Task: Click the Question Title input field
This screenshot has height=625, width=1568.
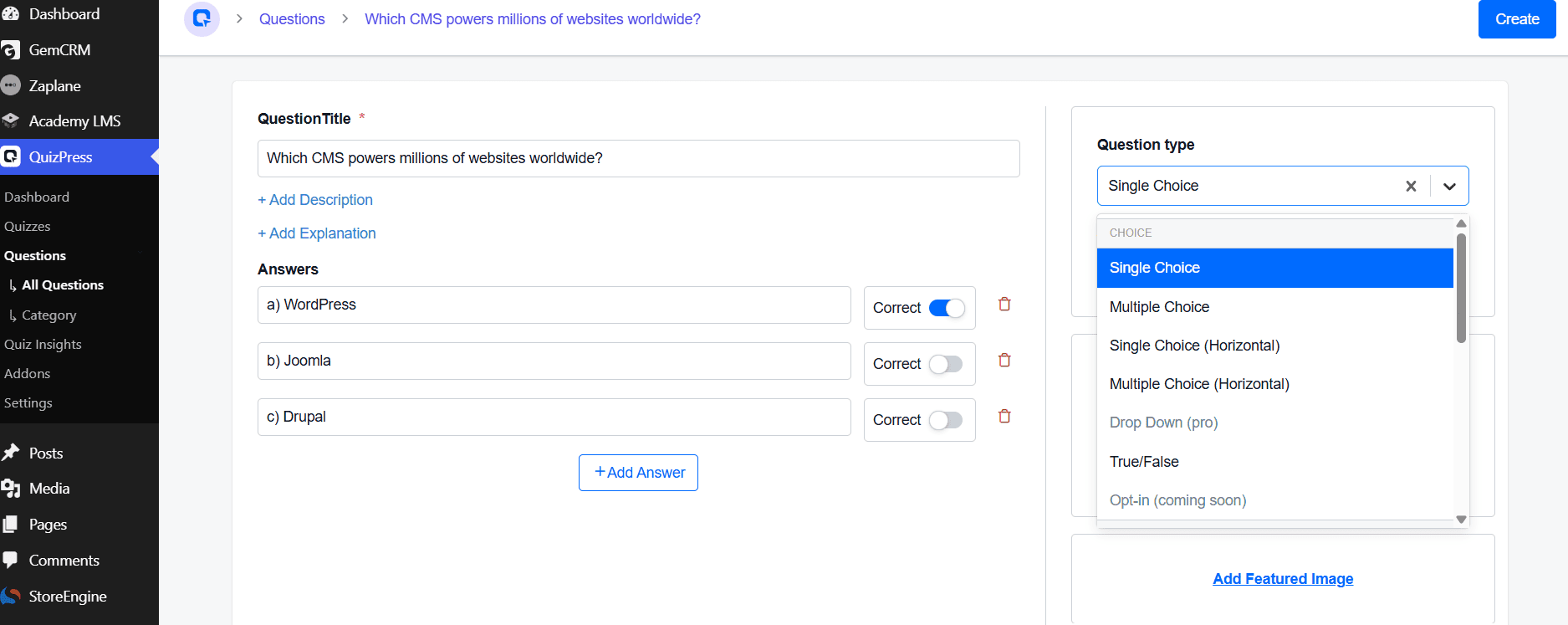Action: [x=639, y=158]
